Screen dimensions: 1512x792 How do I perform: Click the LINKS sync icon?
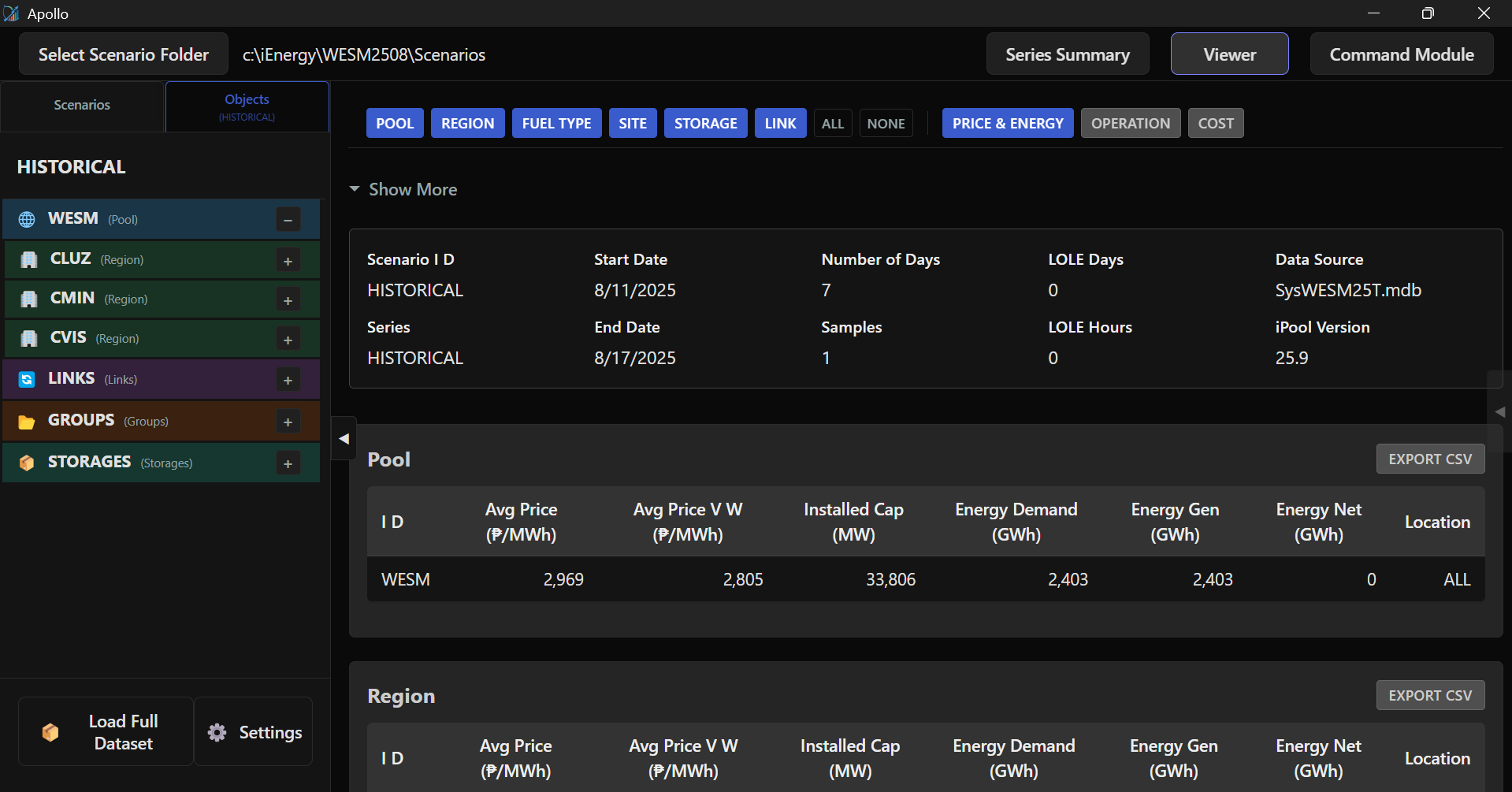click(27, 379)
